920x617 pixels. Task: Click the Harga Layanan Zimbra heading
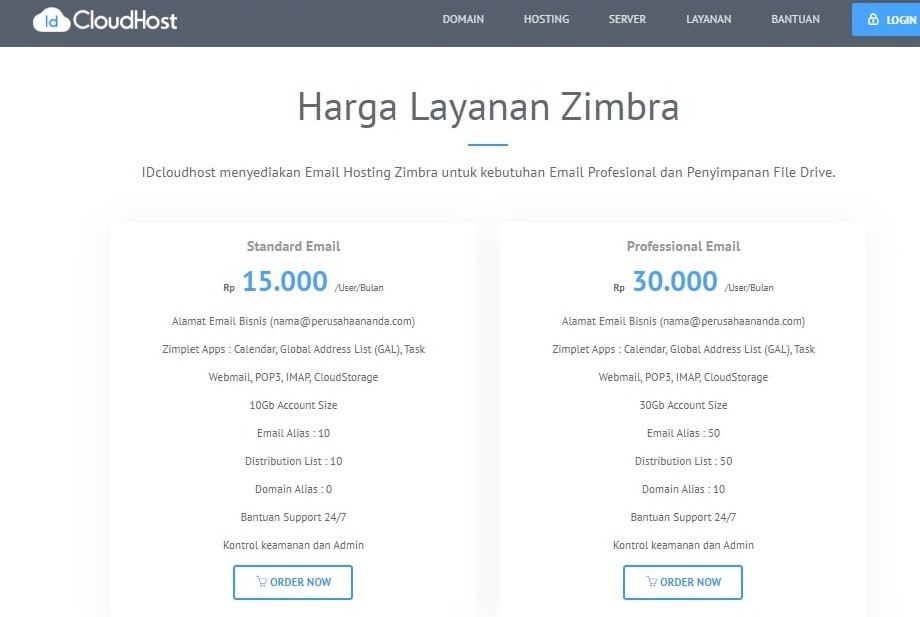pos(488,107)
